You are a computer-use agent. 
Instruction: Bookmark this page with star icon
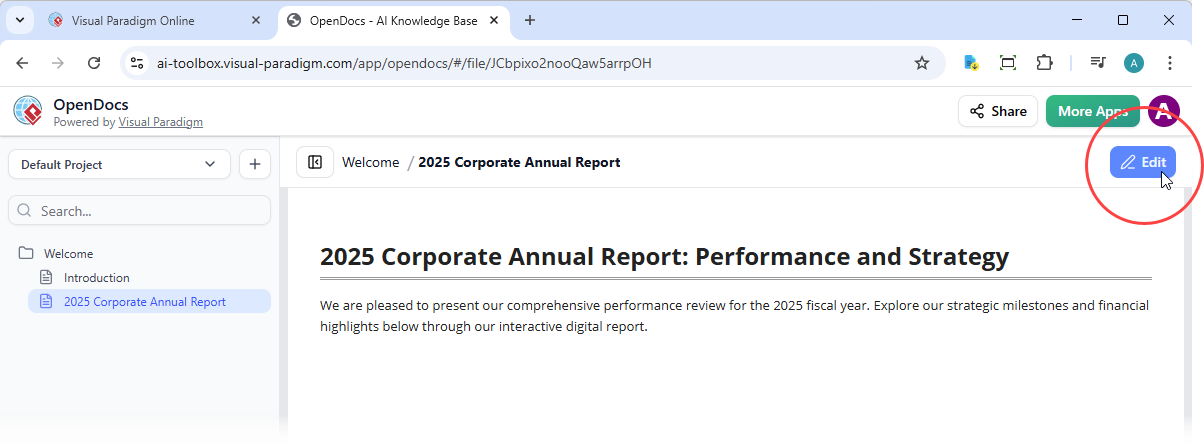(921, 63)
